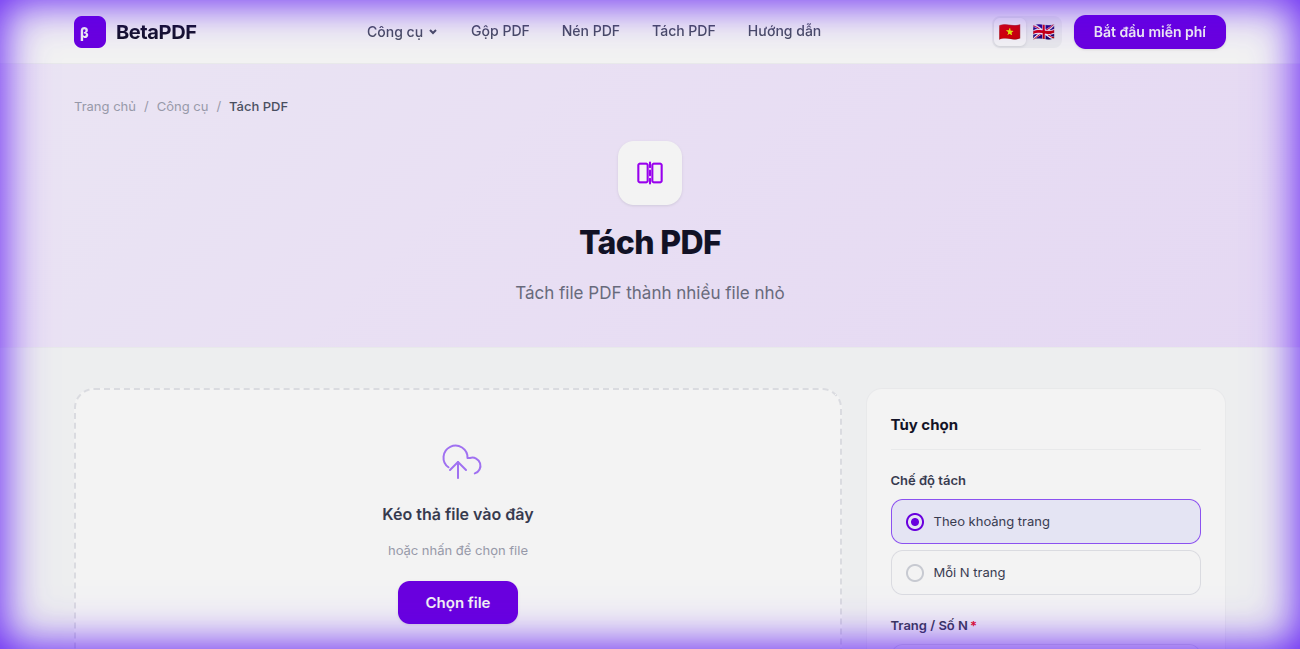Open the Hướng dẫn page
Screen dimensions: 1300x649
[784, 31]
